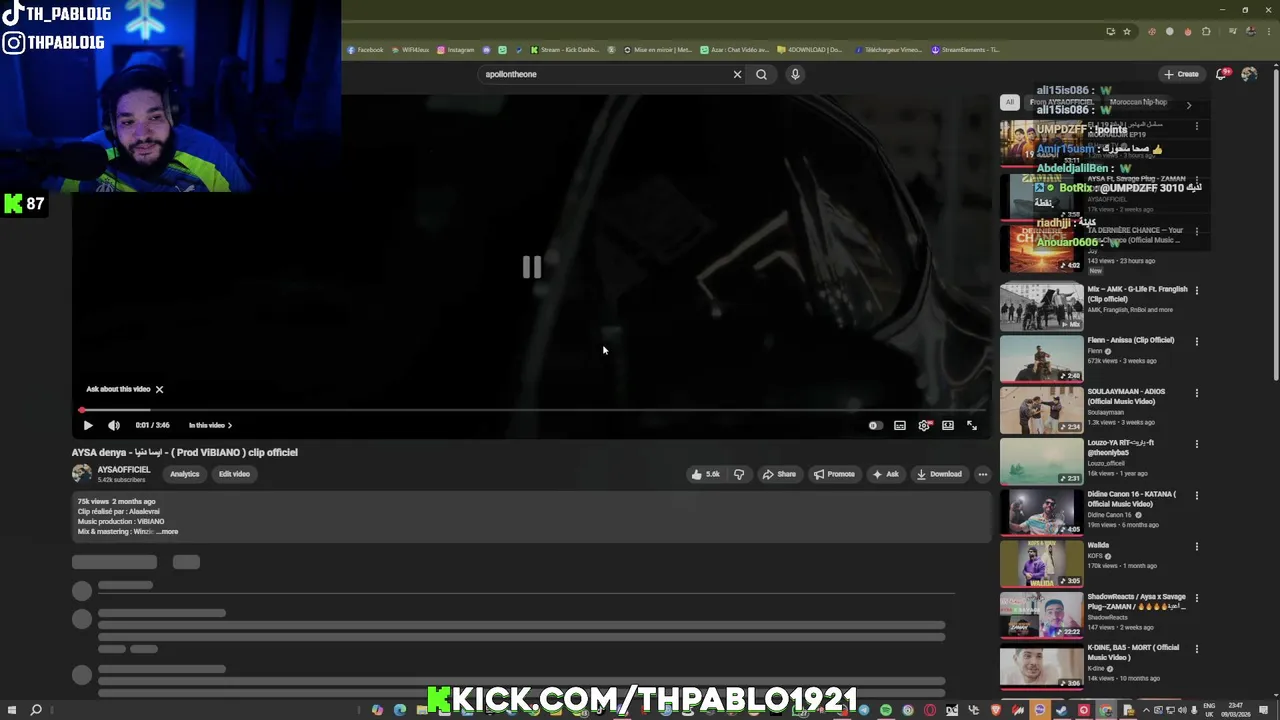Open Windows taskbar search icon
The image size is (1280, 720).
click(x=36, y=710)
